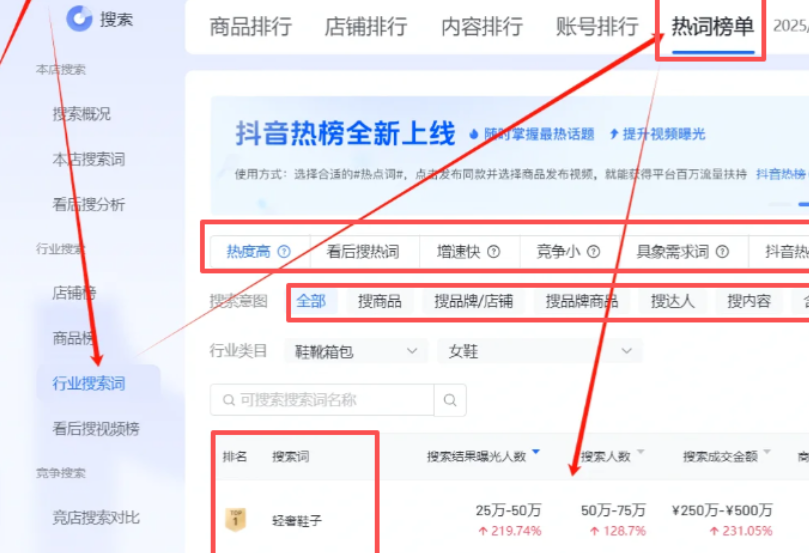Sort by 搜索结果曝光人数 arrow

point(536,452)
